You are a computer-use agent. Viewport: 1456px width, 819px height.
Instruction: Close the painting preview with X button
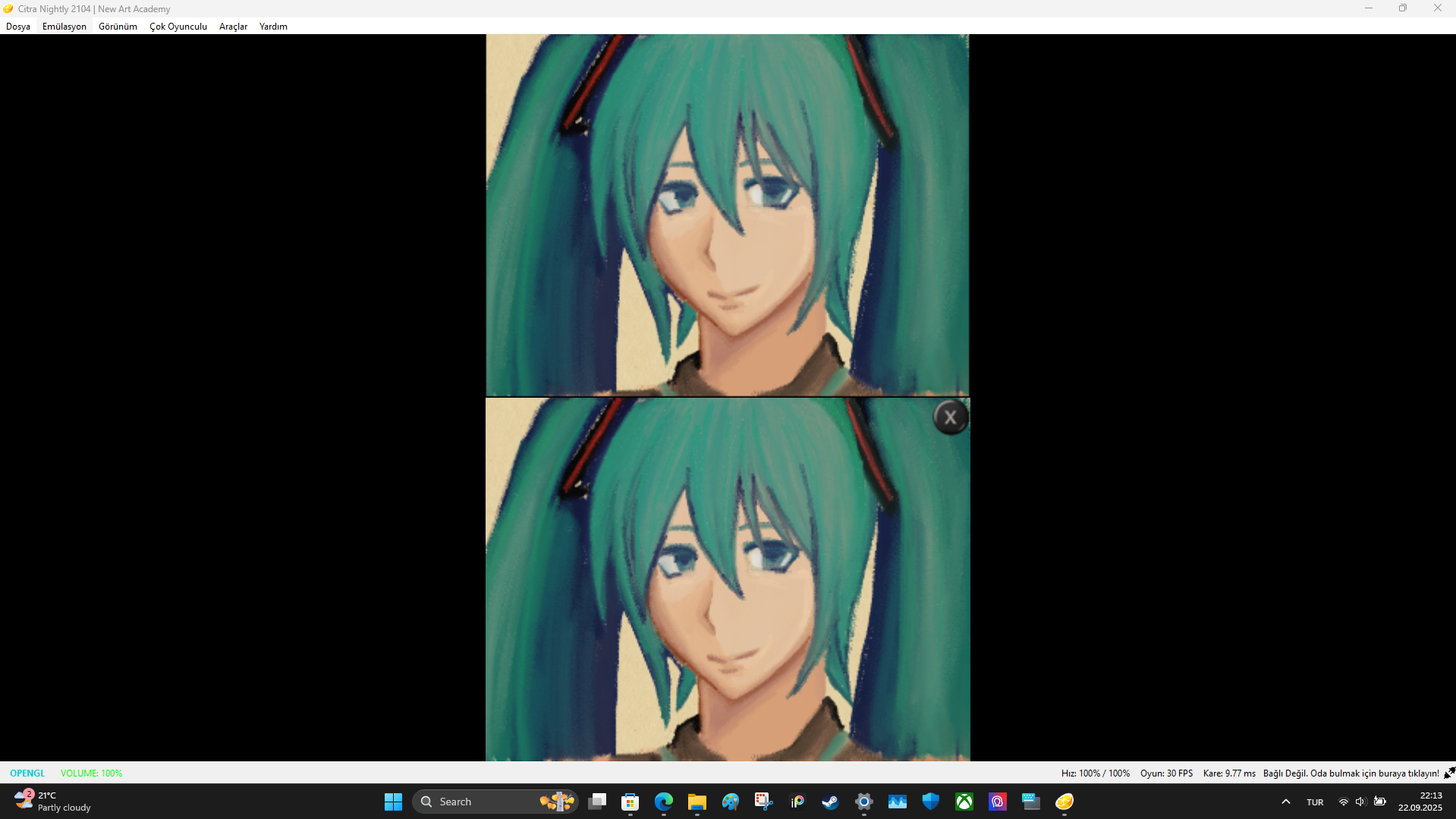click(950, 417)
